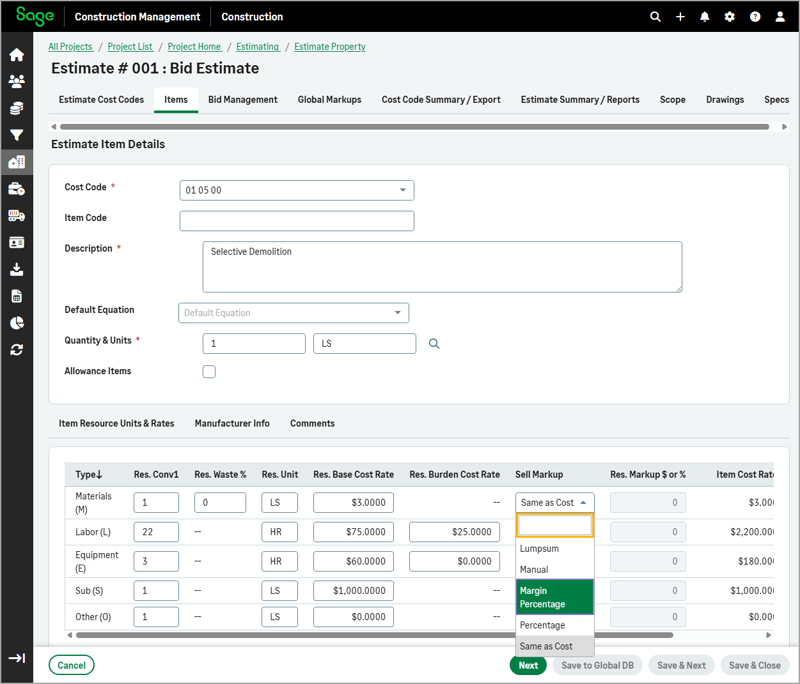Select the Home icon in the sidebar

tap(16, 55)
